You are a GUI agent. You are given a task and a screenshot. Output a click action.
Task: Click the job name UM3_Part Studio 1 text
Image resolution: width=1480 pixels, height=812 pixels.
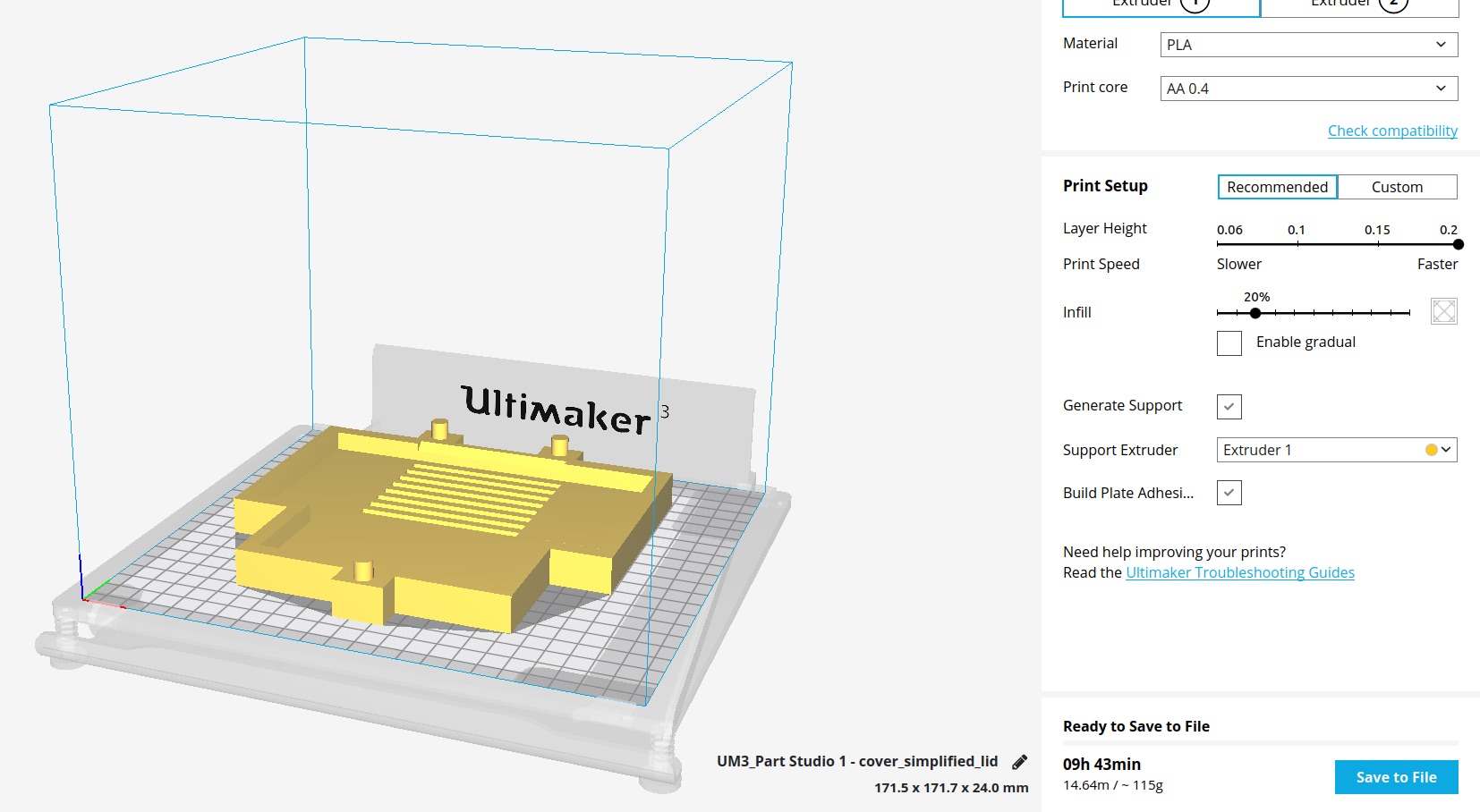pyautogui.click(x=857, y=761)
